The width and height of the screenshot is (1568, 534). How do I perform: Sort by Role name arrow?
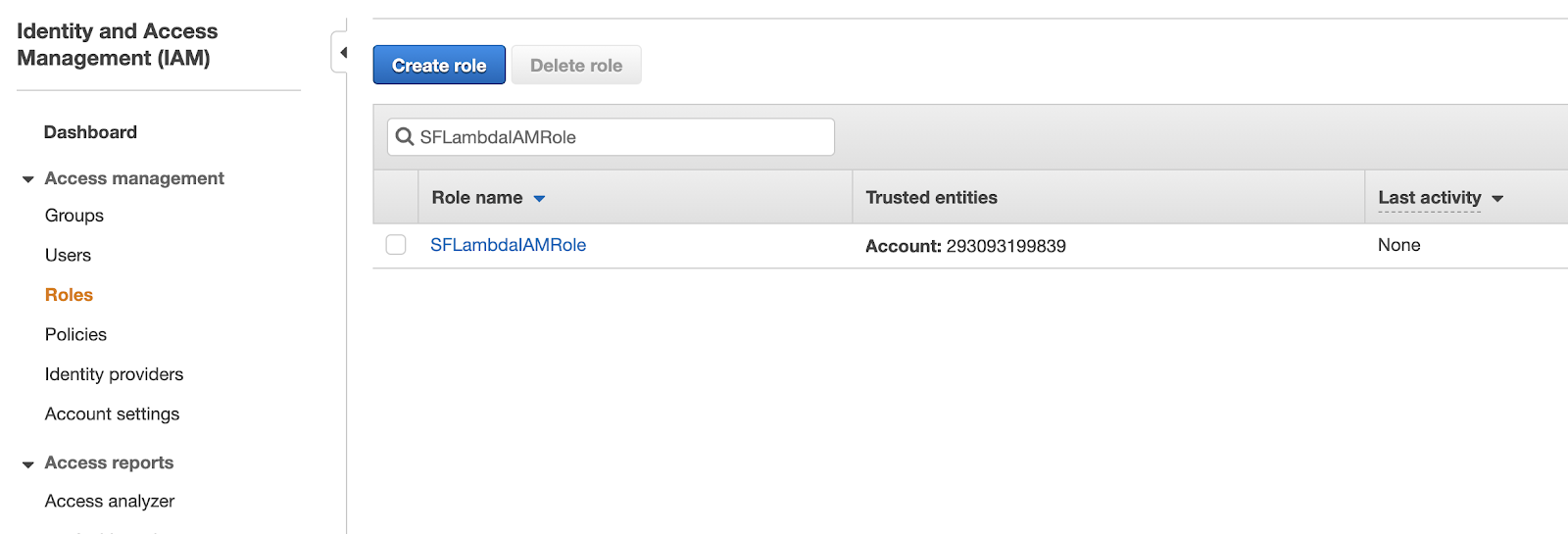(539, 199)
